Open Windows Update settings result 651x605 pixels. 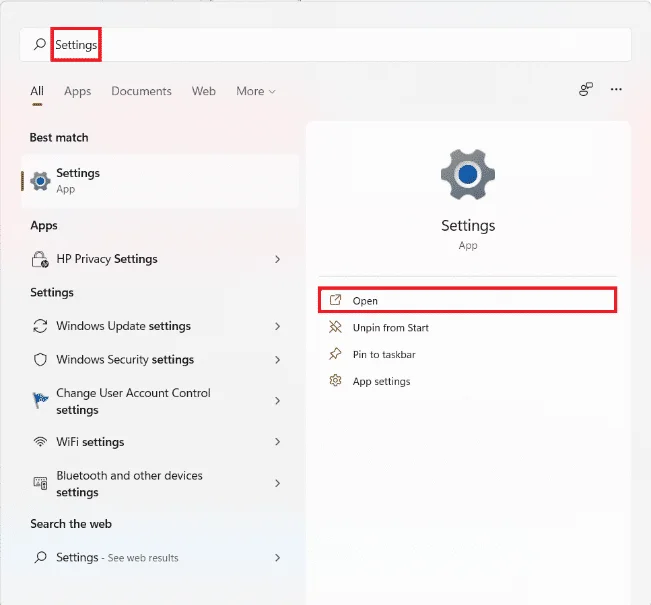[x=158, y=326]
